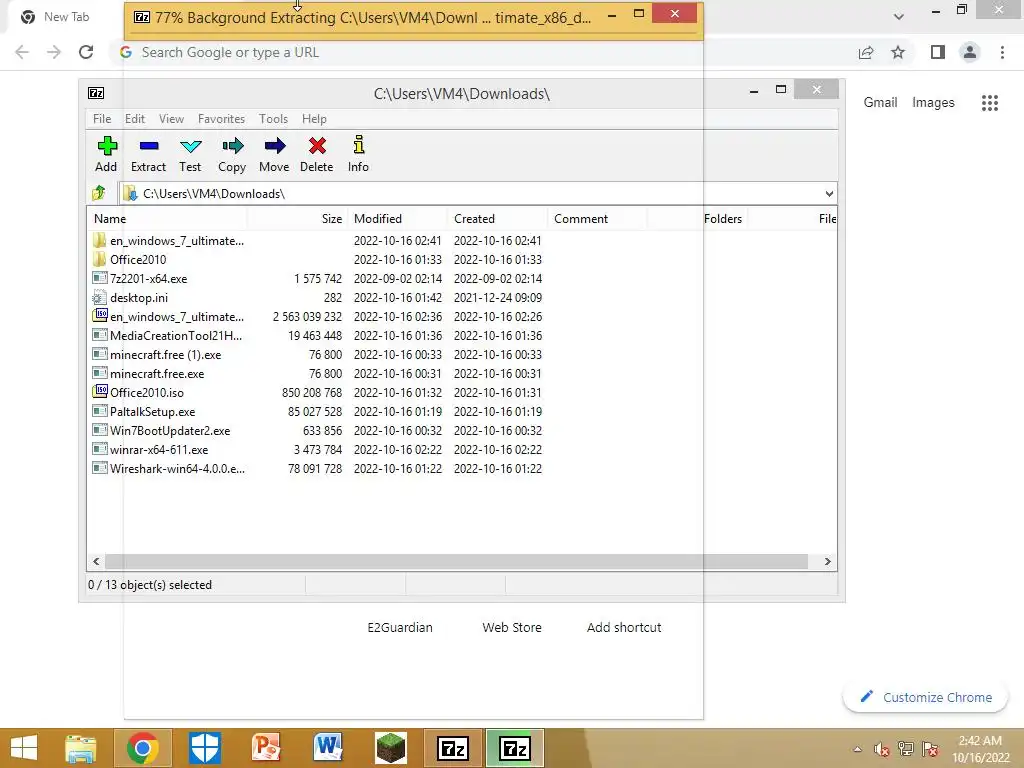The width and height of the screenshot is (1024, 768).
Task: Open 7-Zip Tools menu
Action: 273,119
